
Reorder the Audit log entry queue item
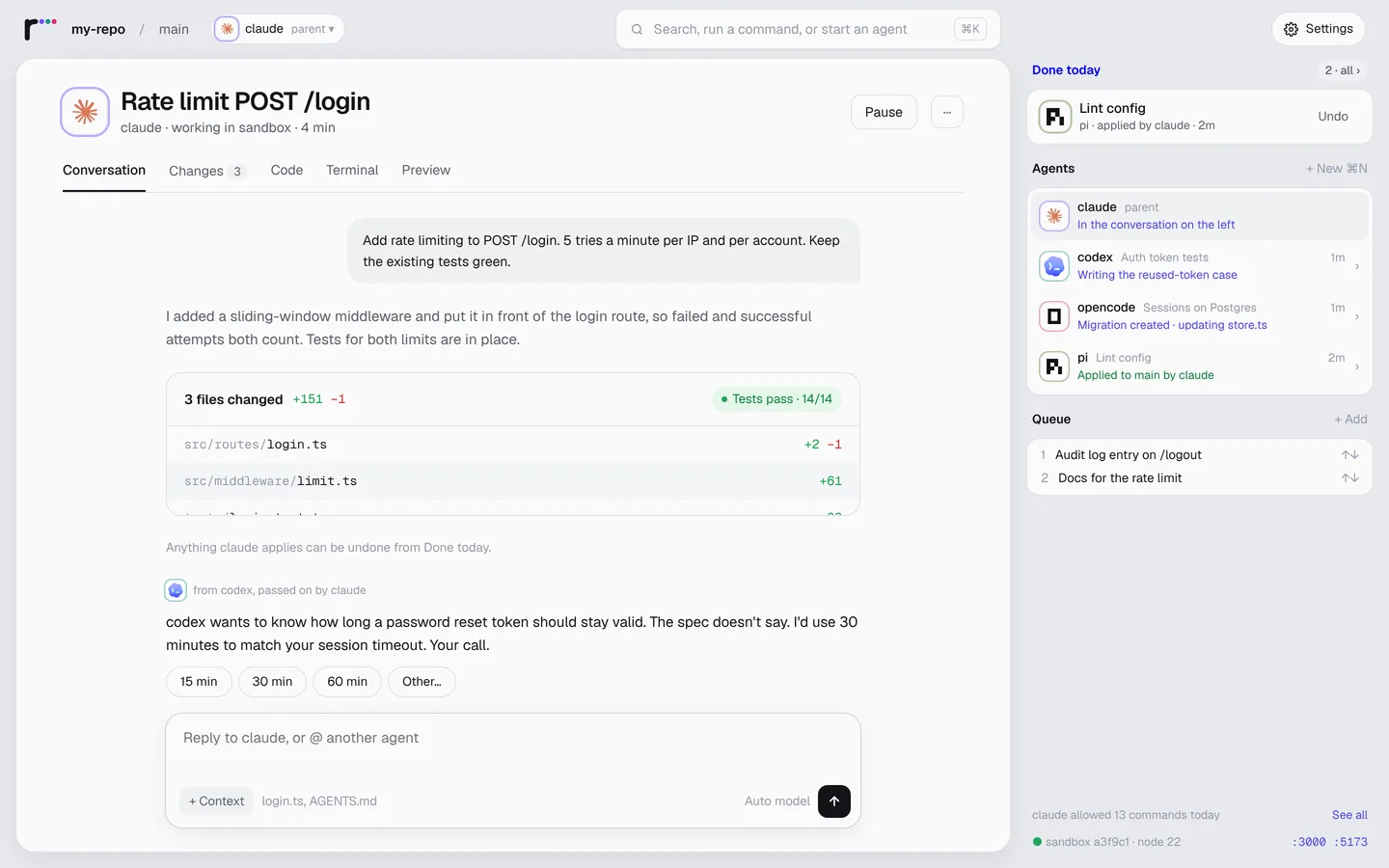click(1349, 455)
